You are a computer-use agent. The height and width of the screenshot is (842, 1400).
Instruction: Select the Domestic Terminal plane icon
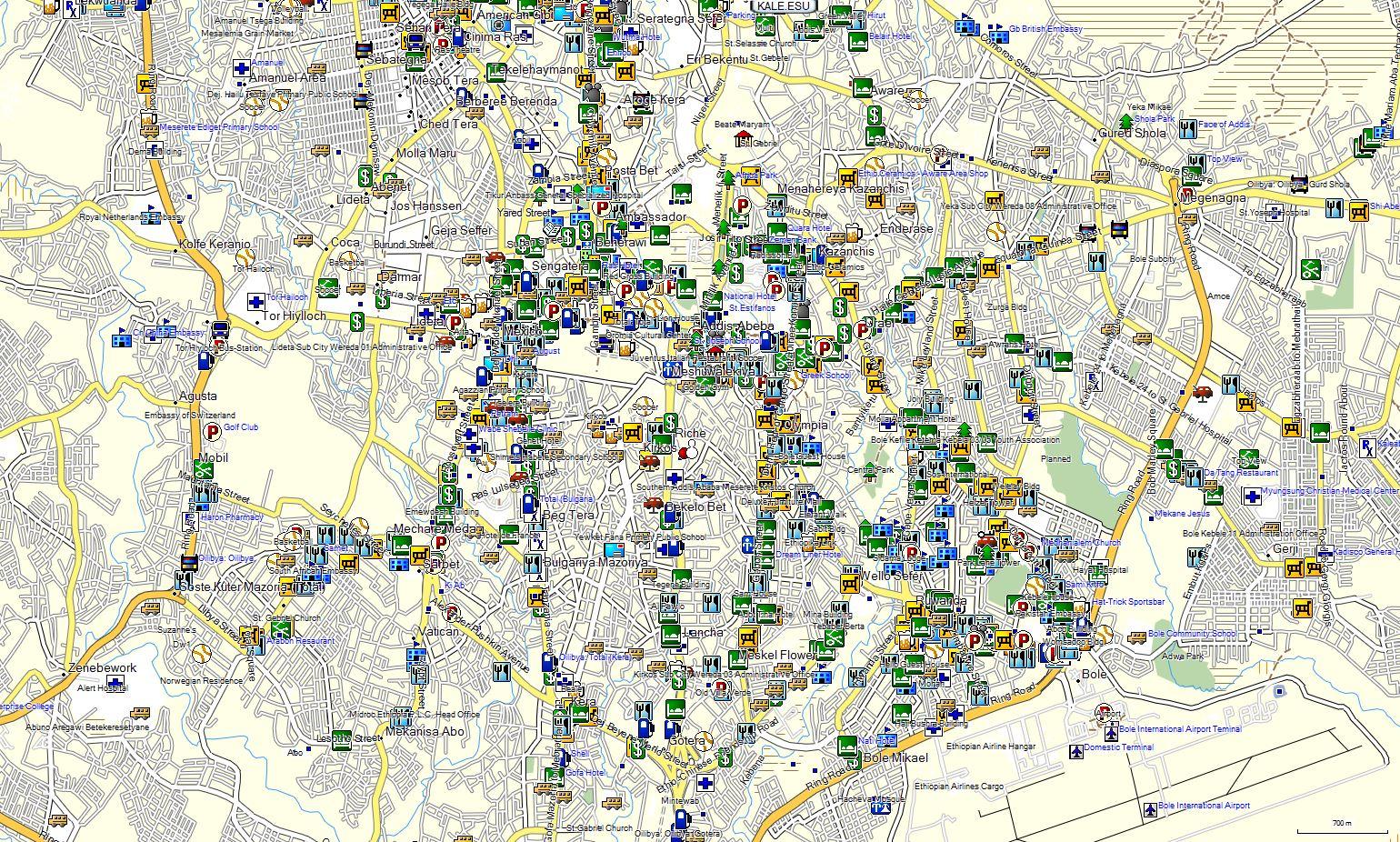(1076, 751)
